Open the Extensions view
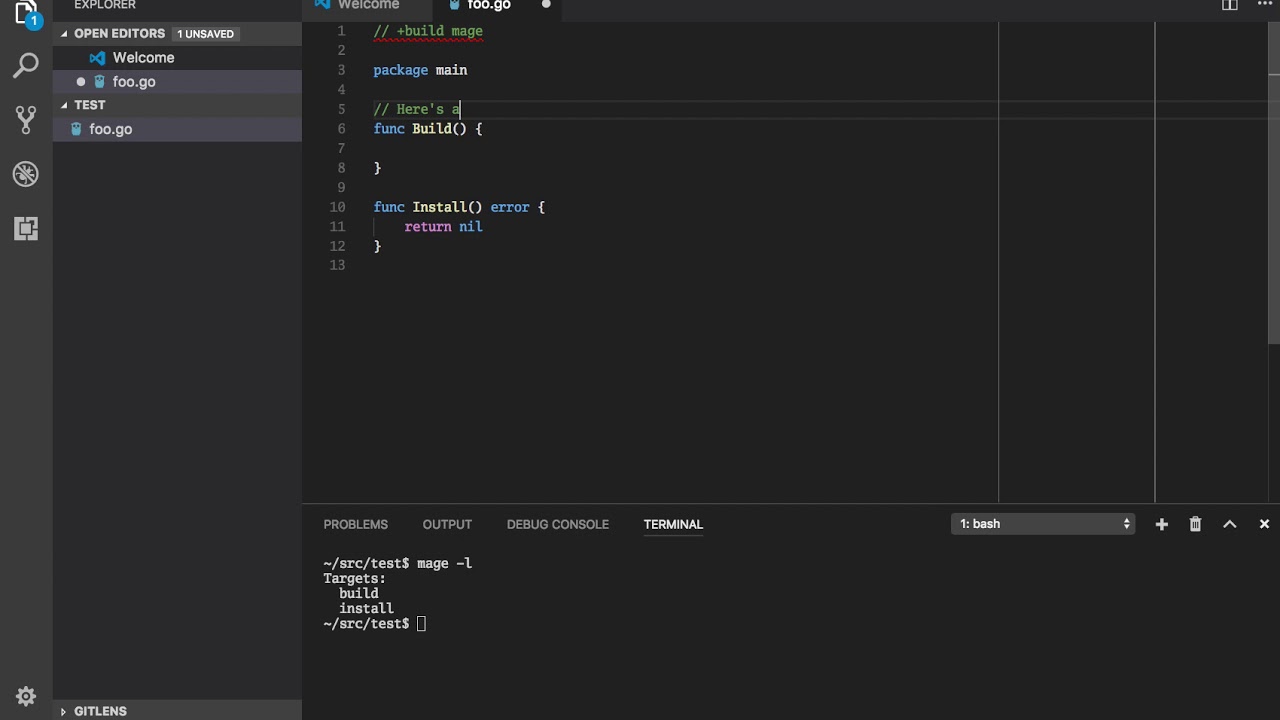Screen dimensions: 1280x720 (x=26, y=228)
